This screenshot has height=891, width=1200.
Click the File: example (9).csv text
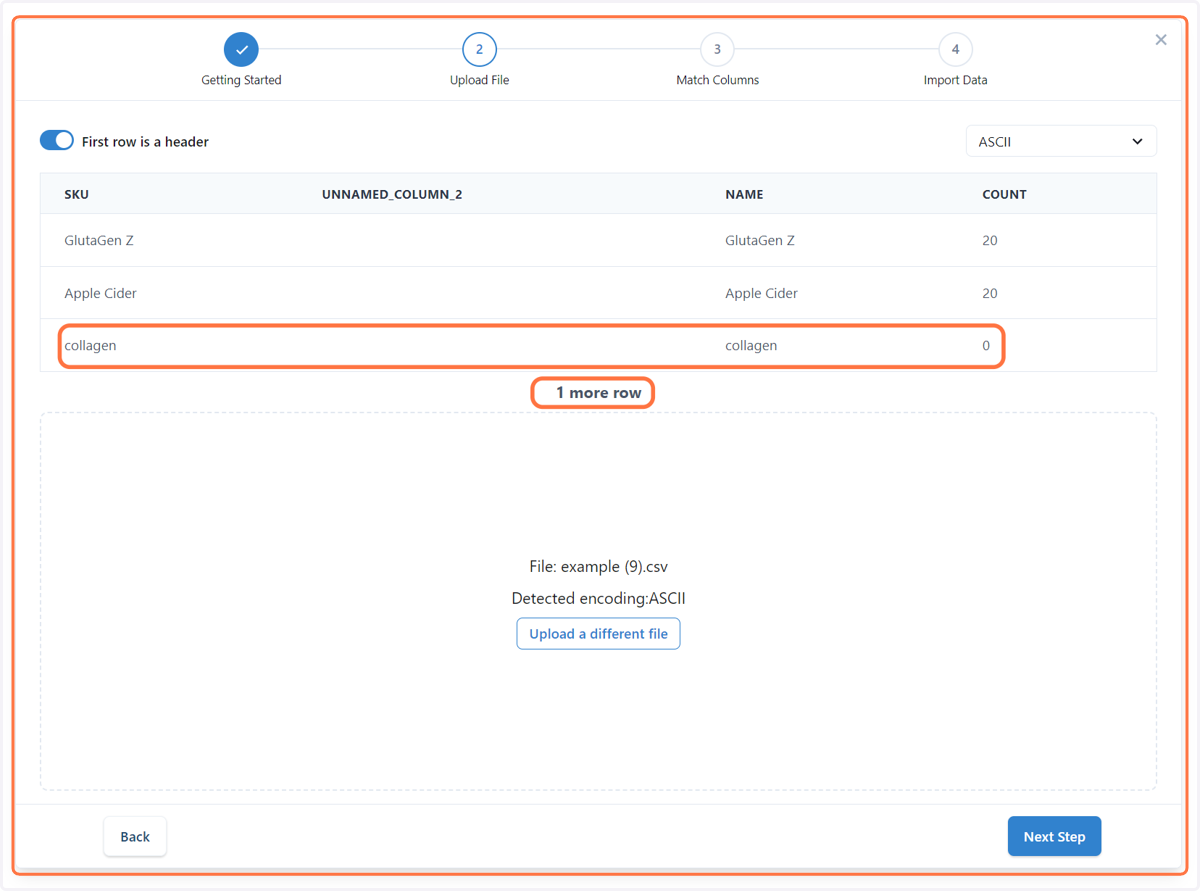(598, 566)
